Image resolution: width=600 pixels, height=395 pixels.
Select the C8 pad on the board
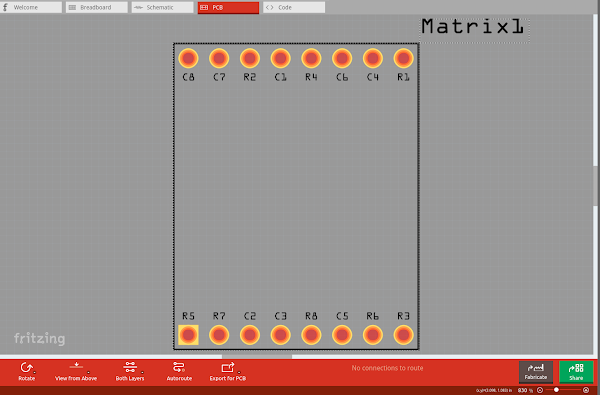tap(188, 58)
